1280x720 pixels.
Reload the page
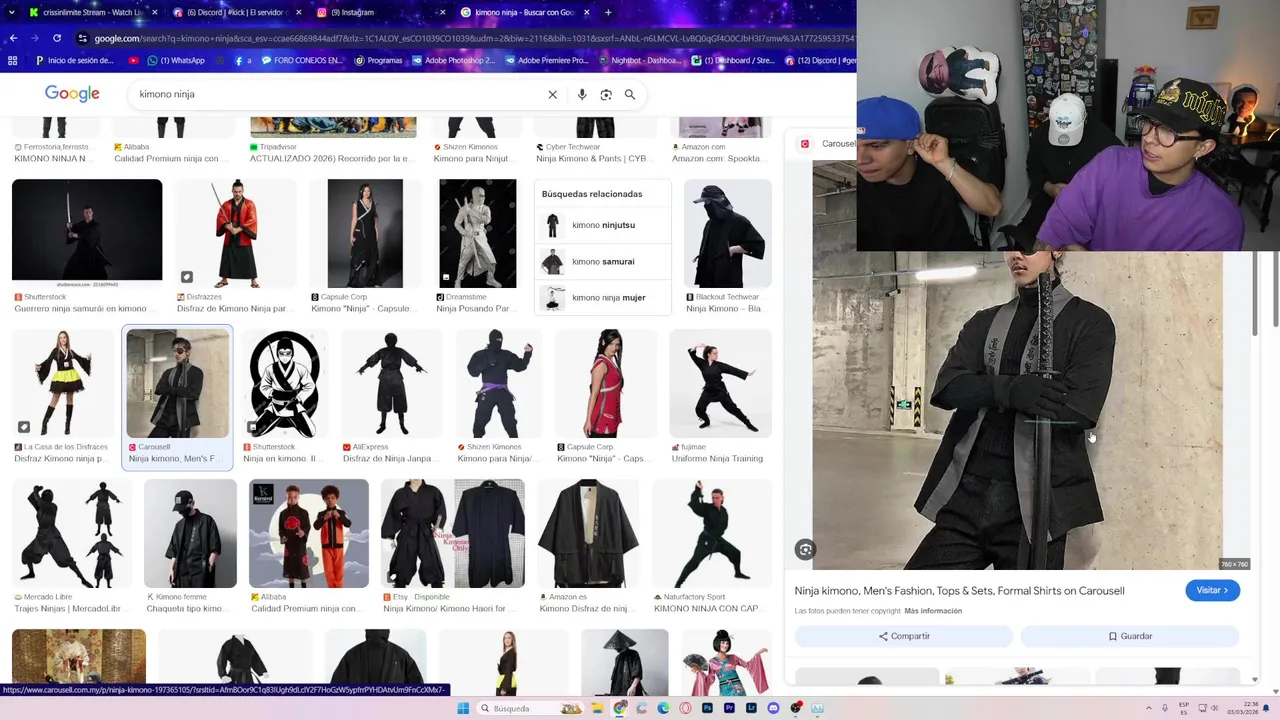[57, 38]
